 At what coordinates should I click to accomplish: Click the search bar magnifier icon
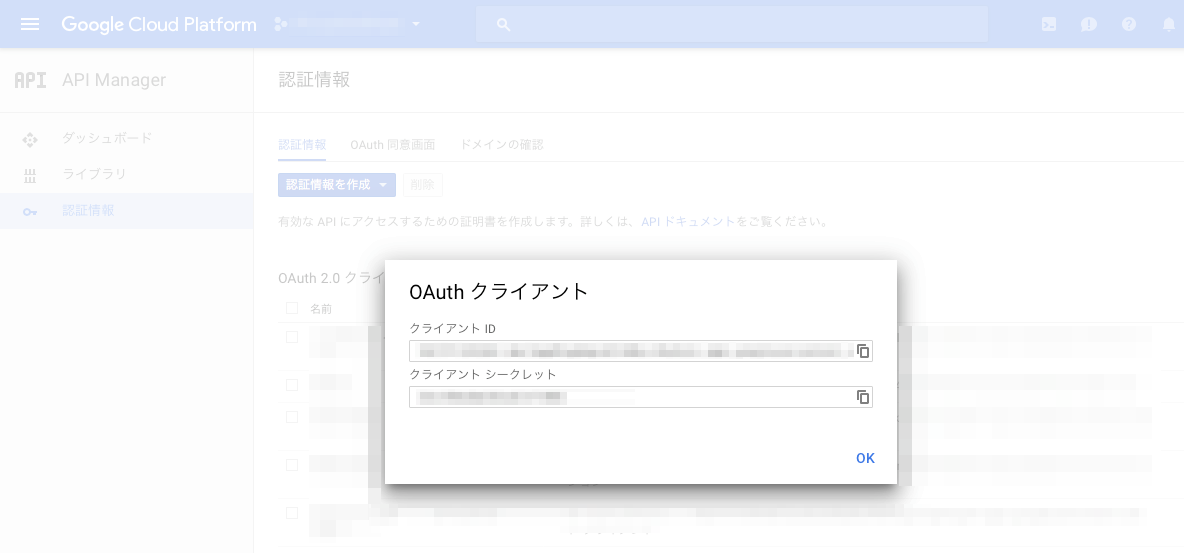(504, 25)
